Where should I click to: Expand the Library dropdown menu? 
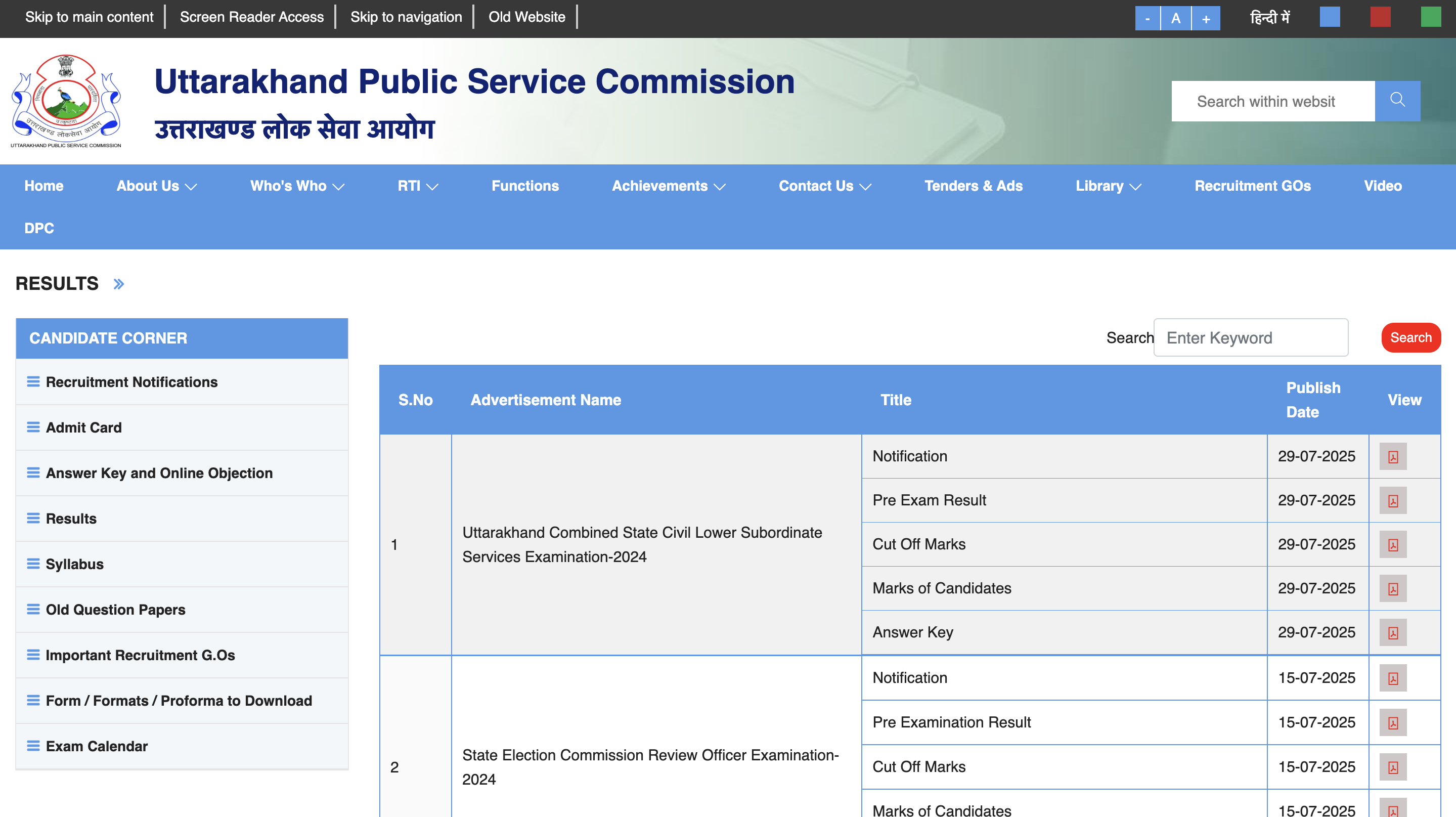click(x=1109, y=186)
